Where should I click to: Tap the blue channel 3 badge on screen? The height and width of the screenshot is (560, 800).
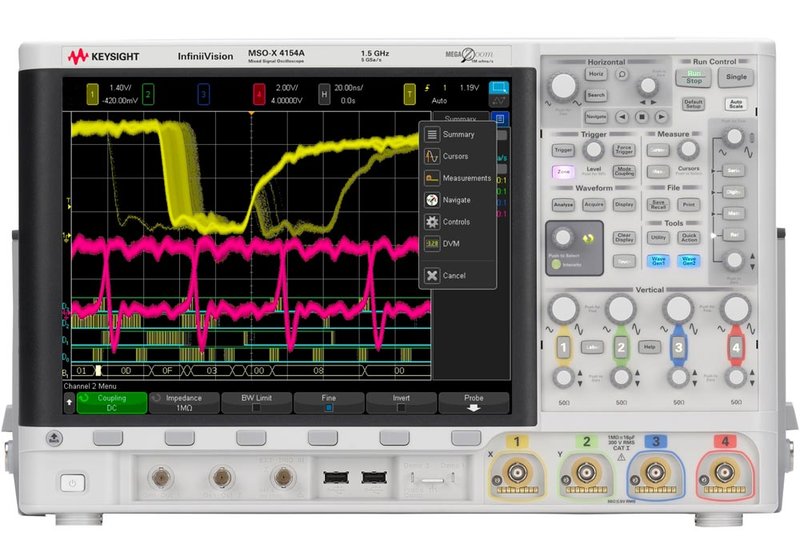[x=203, y=94]
